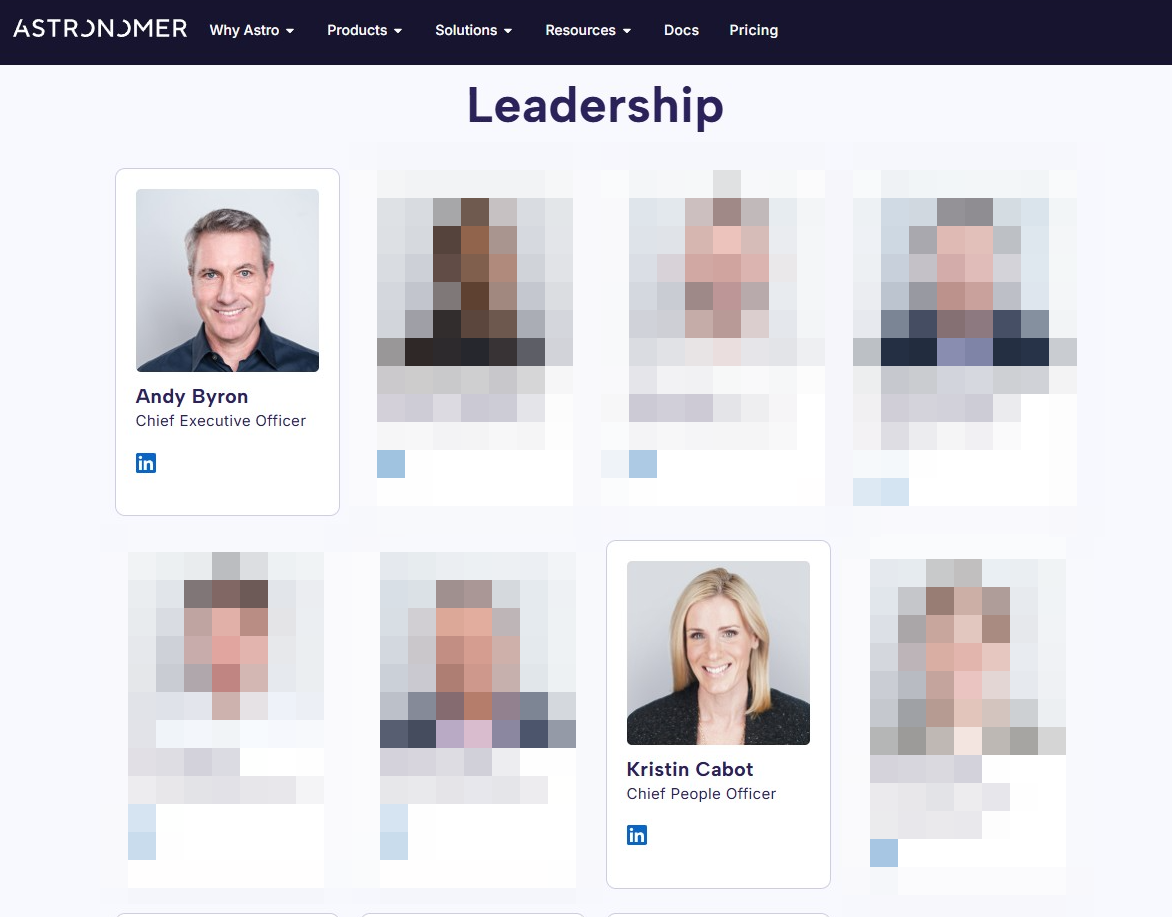Click Kristin Cabot's headshot photo
Screen dimensions: 1172x917
718,652
